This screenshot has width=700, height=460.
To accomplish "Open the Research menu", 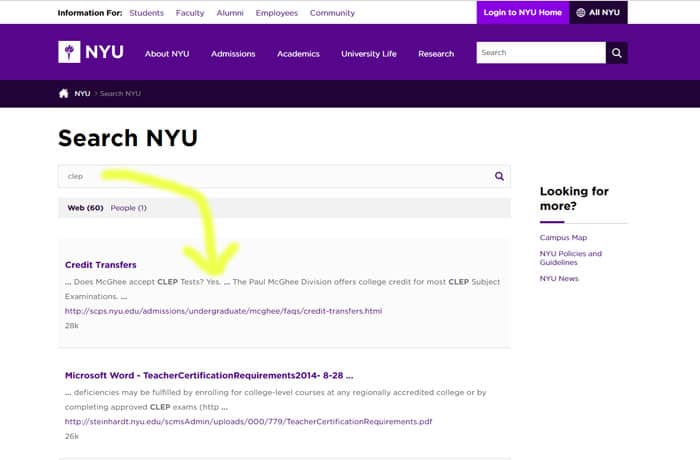I will coord(436,54).
